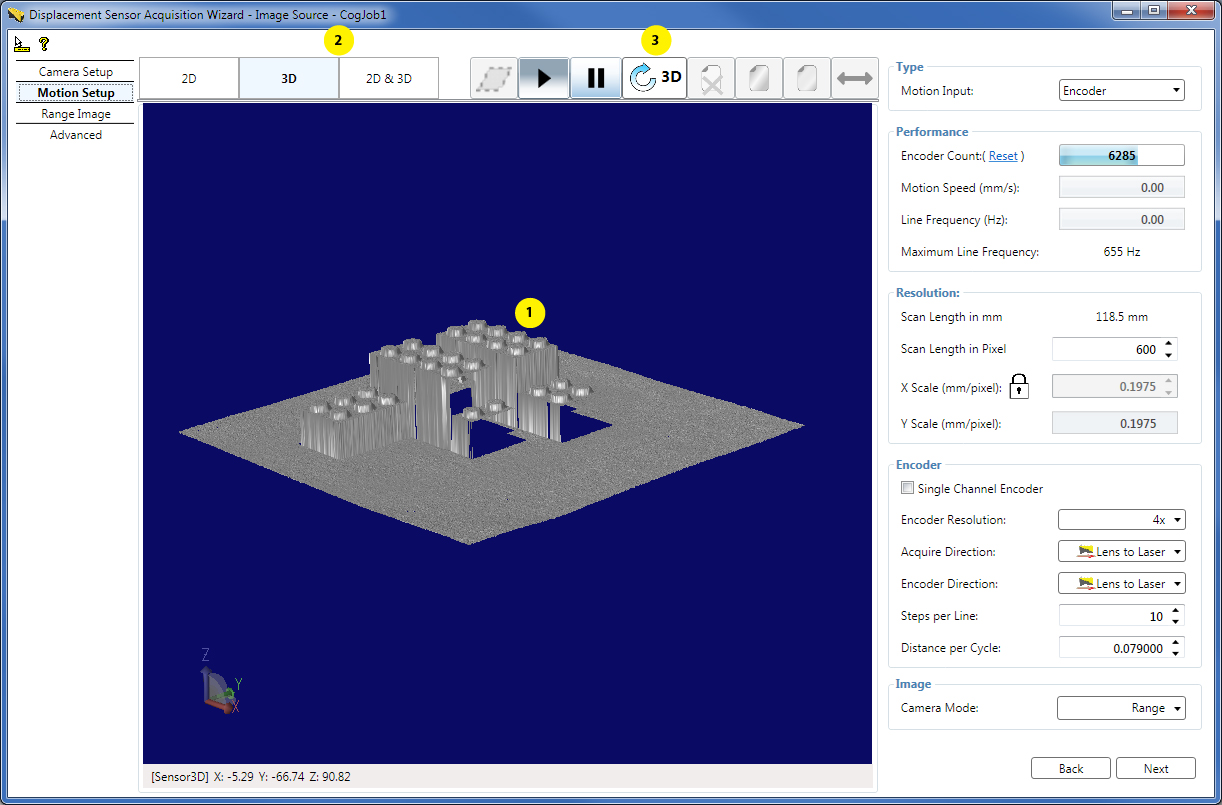The height and width of the screenshot is (805, 1222).
Task: Select the 2D & 3D tab
Action: [x=389, y=76]
